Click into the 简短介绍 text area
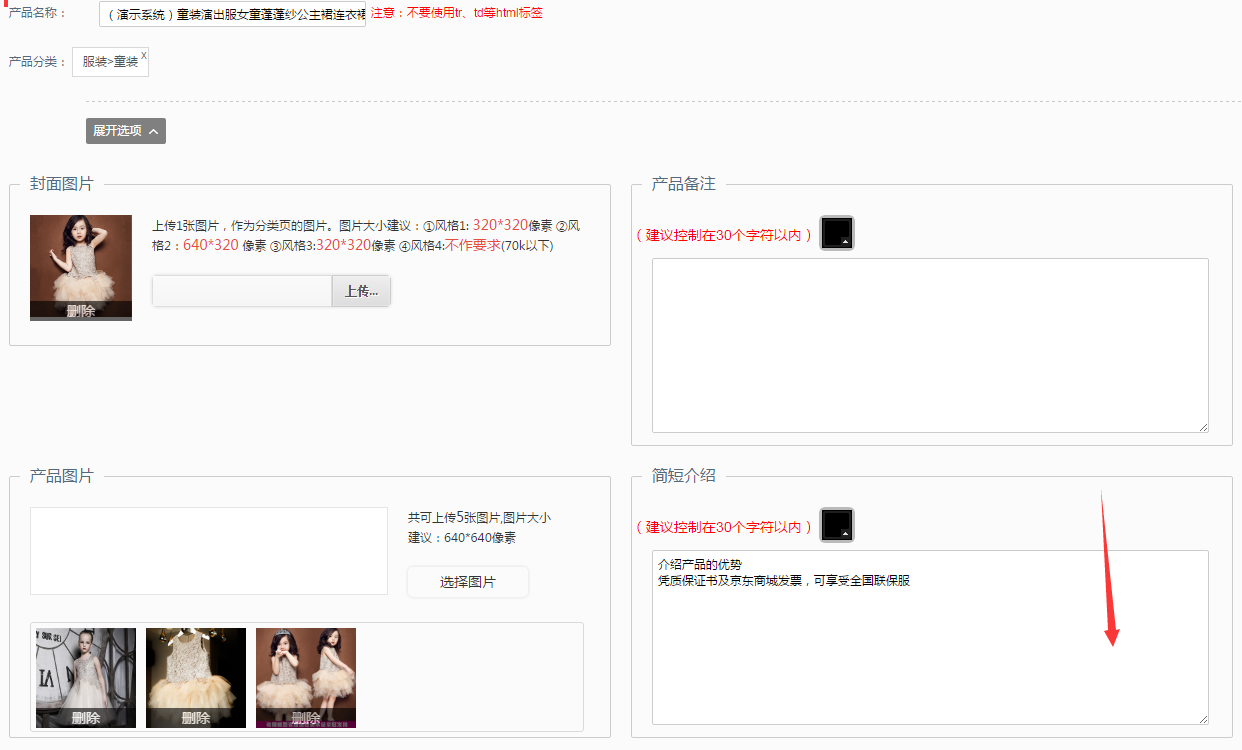 pyautogui.click(x=930, y=637)
